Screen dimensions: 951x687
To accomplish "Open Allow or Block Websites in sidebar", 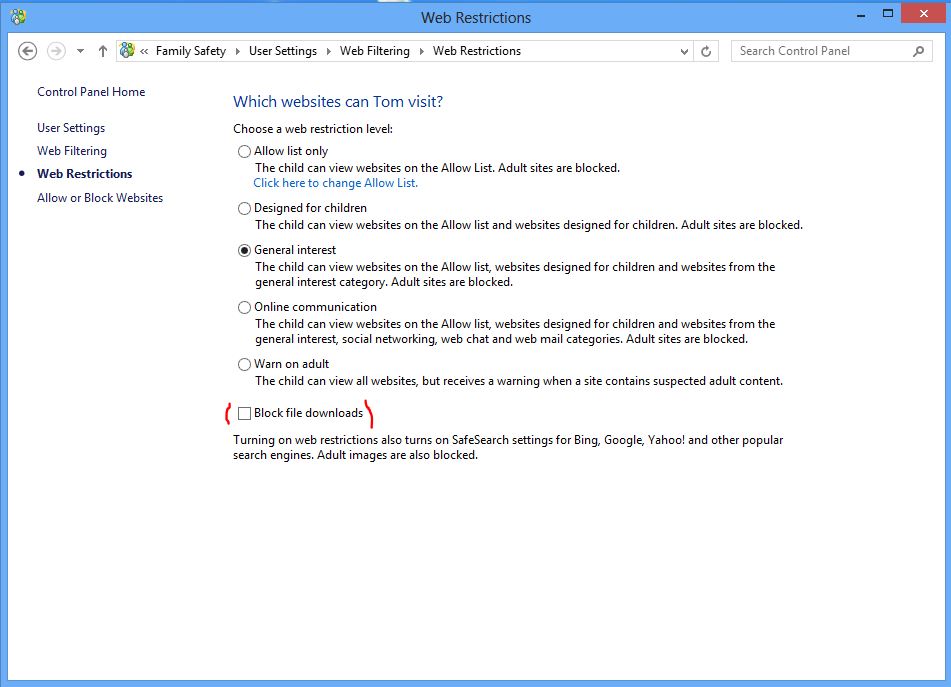I will (x=100, y=198).
